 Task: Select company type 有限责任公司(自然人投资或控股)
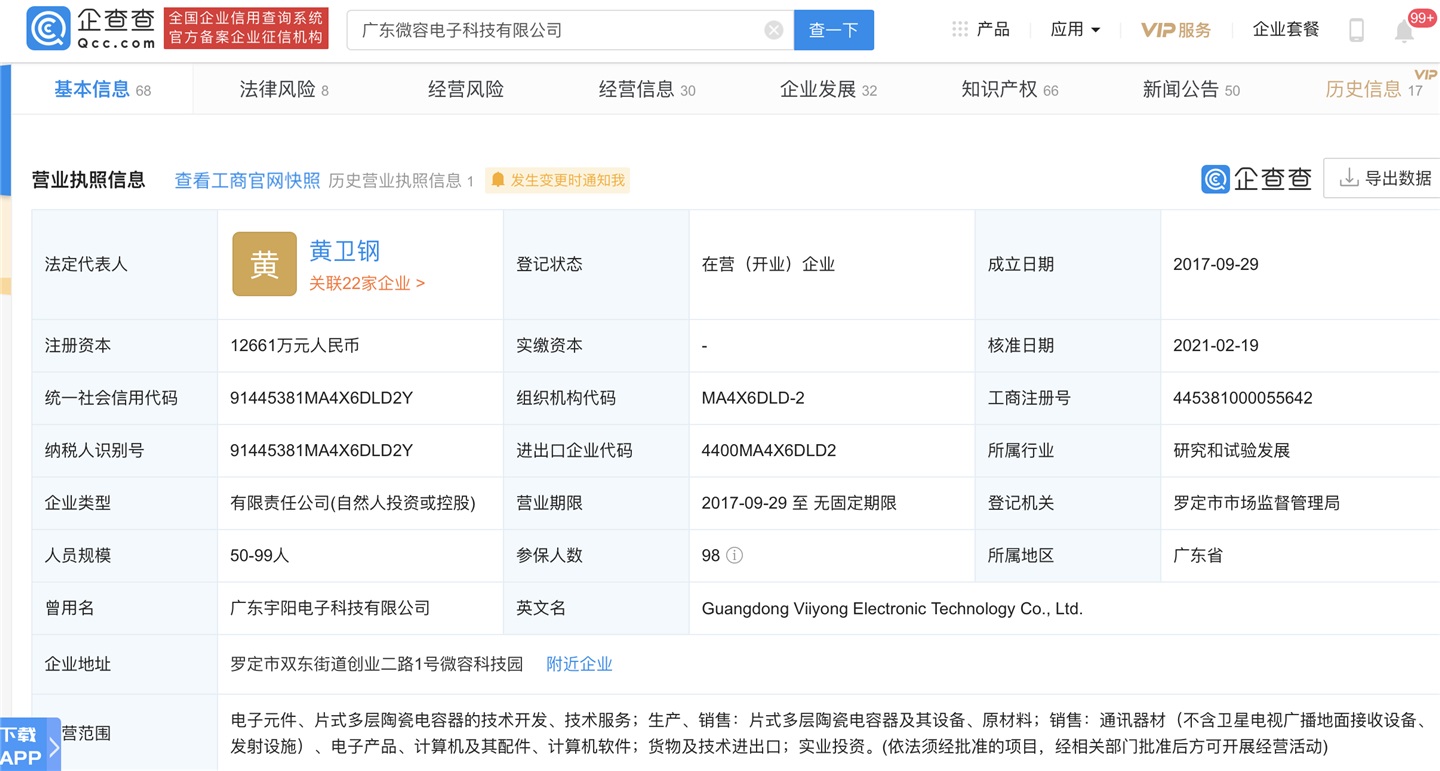tap(353, 503)
